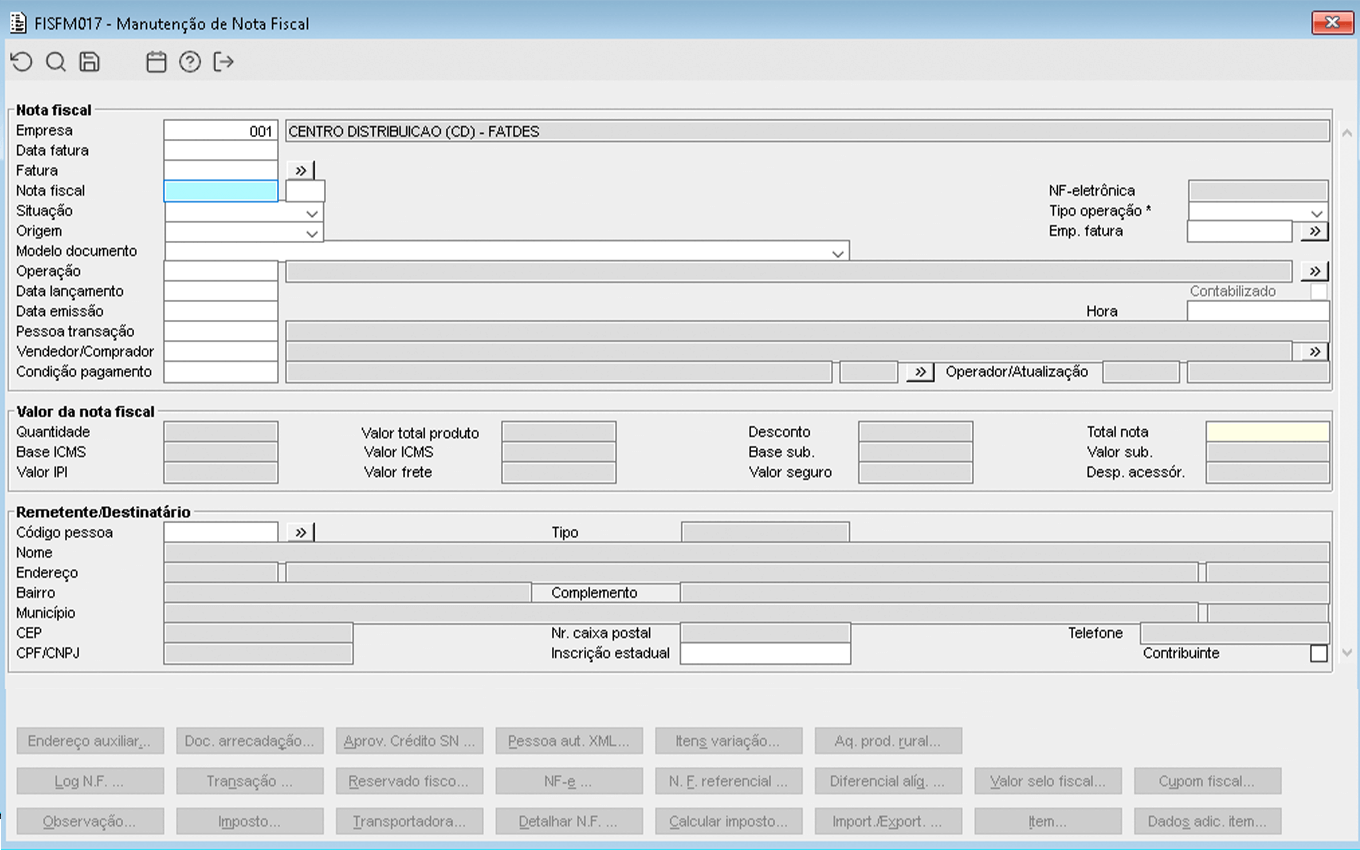Click the Doc. arrecadação... button

(x=250, y=741)
